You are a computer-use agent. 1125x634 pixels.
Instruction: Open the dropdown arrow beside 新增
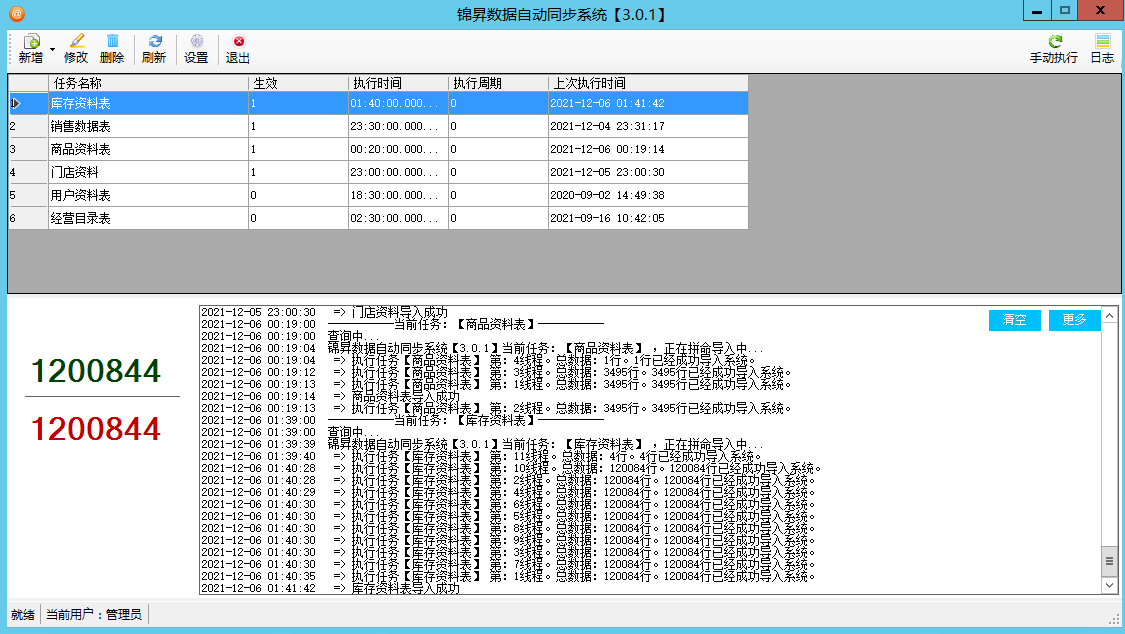click(52, 47)
